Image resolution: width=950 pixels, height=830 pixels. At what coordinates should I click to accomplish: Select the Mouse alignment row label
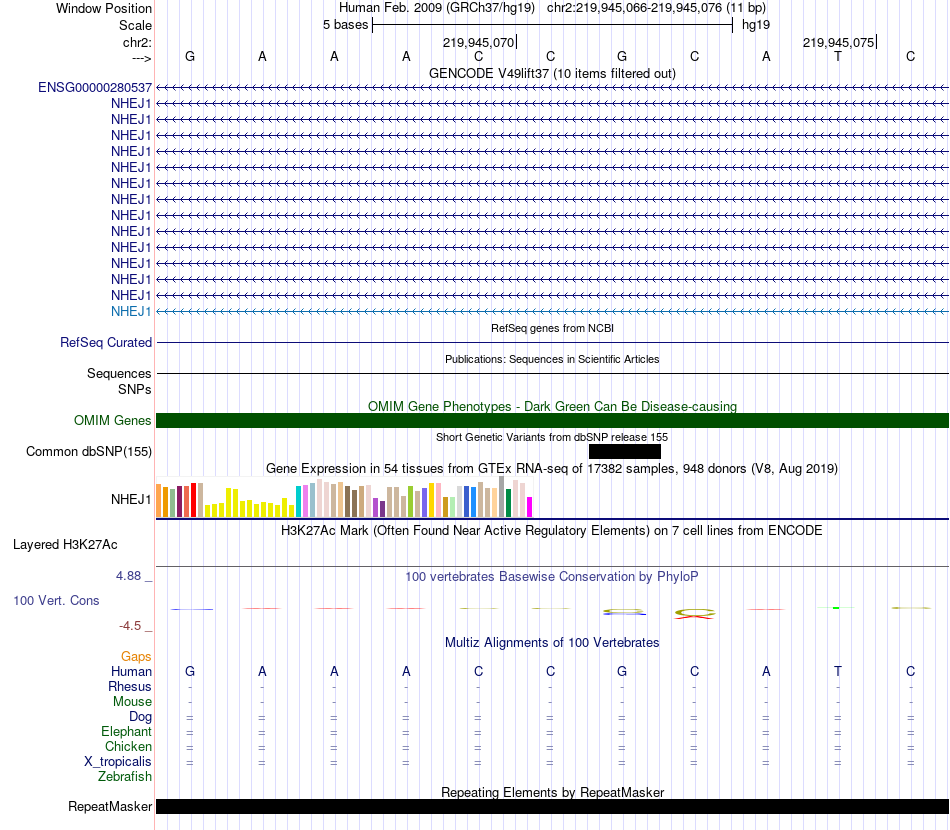point(132,702)
